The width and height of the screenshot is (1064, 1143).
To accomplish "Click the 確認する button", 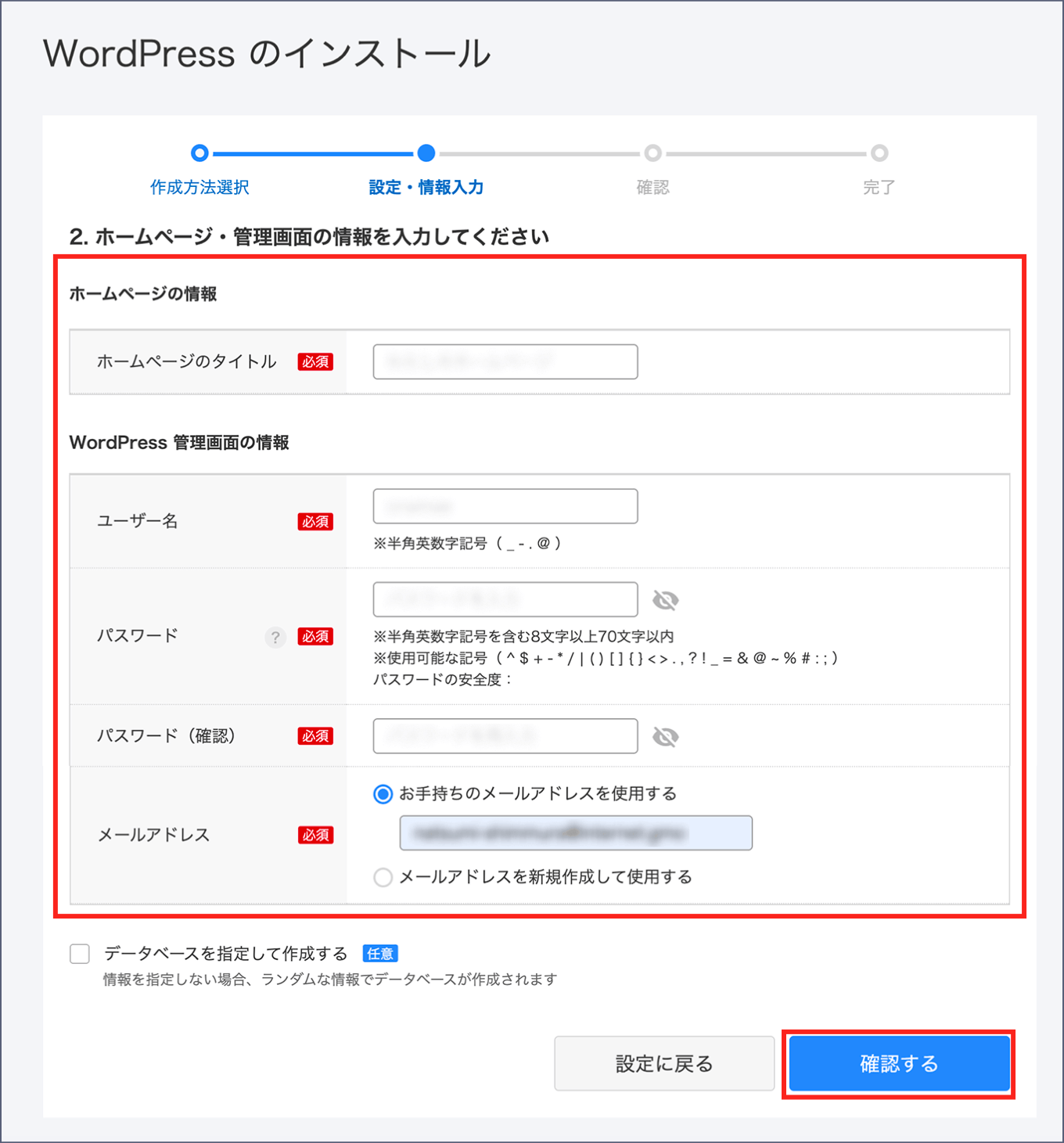I will [x=899, y=1063].
